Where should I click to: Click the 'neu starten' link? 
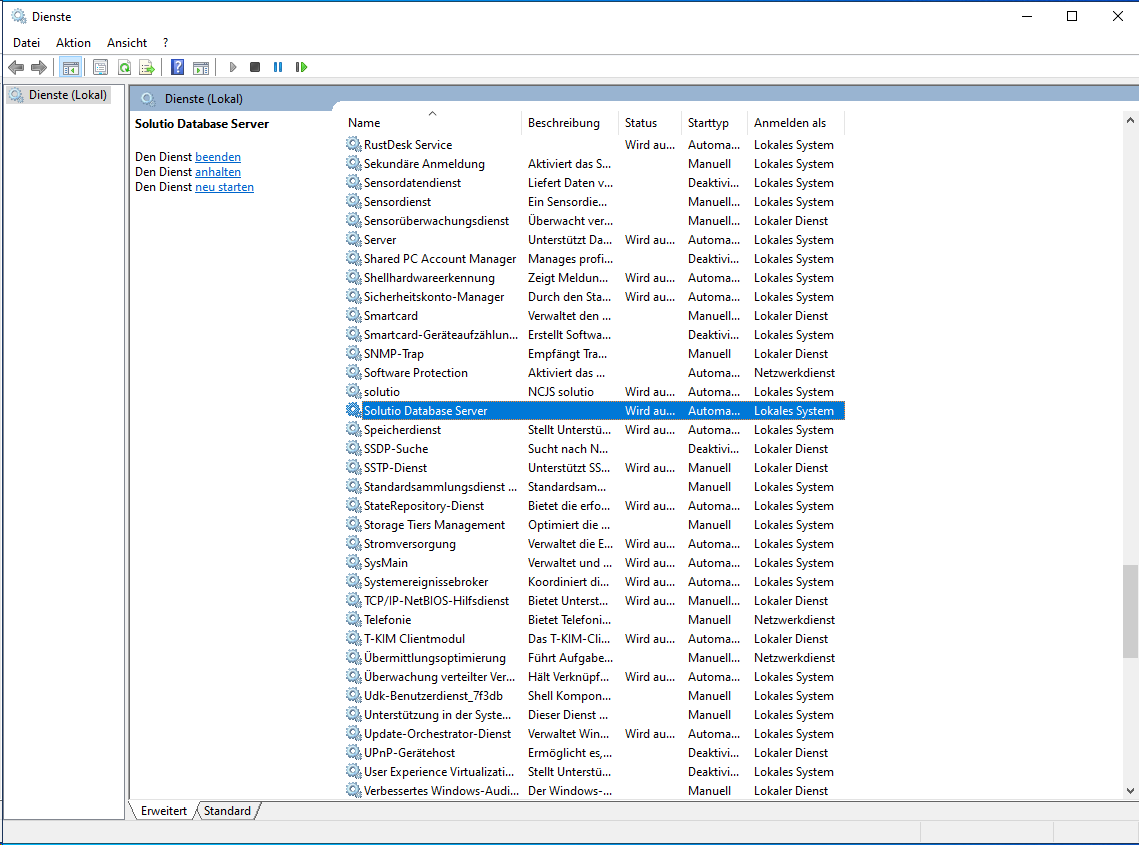(x=224, y=187)
